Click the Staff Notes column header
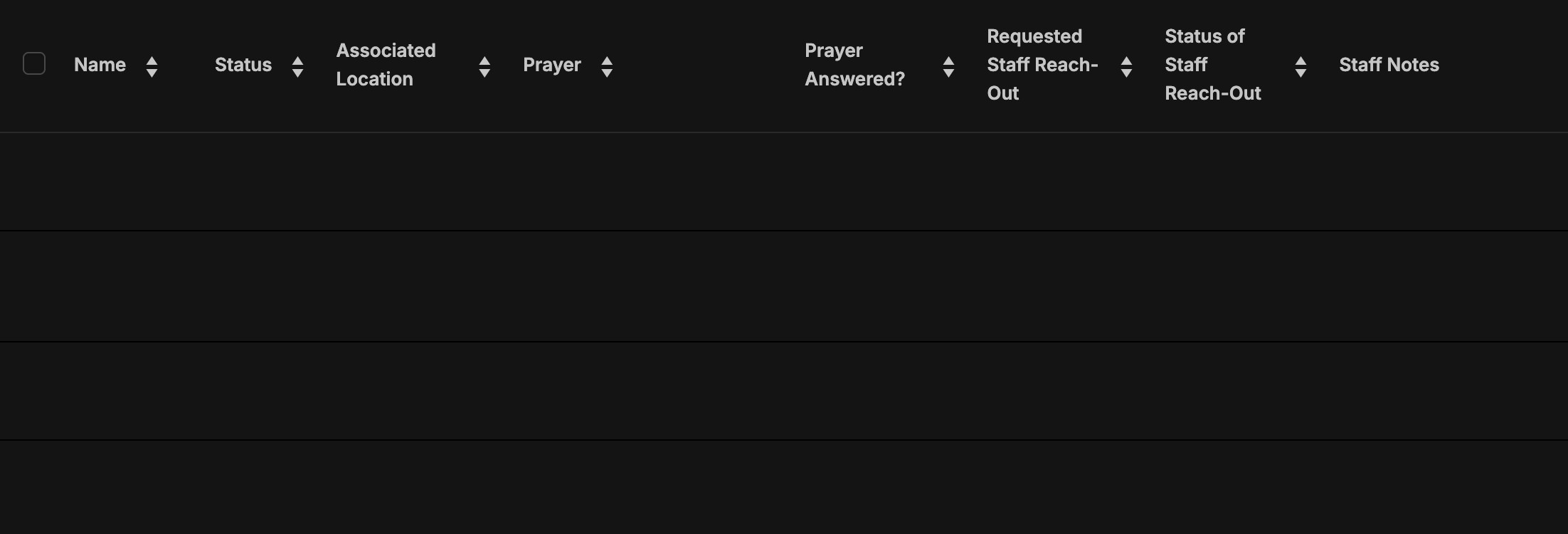 tap(1389, 65)
